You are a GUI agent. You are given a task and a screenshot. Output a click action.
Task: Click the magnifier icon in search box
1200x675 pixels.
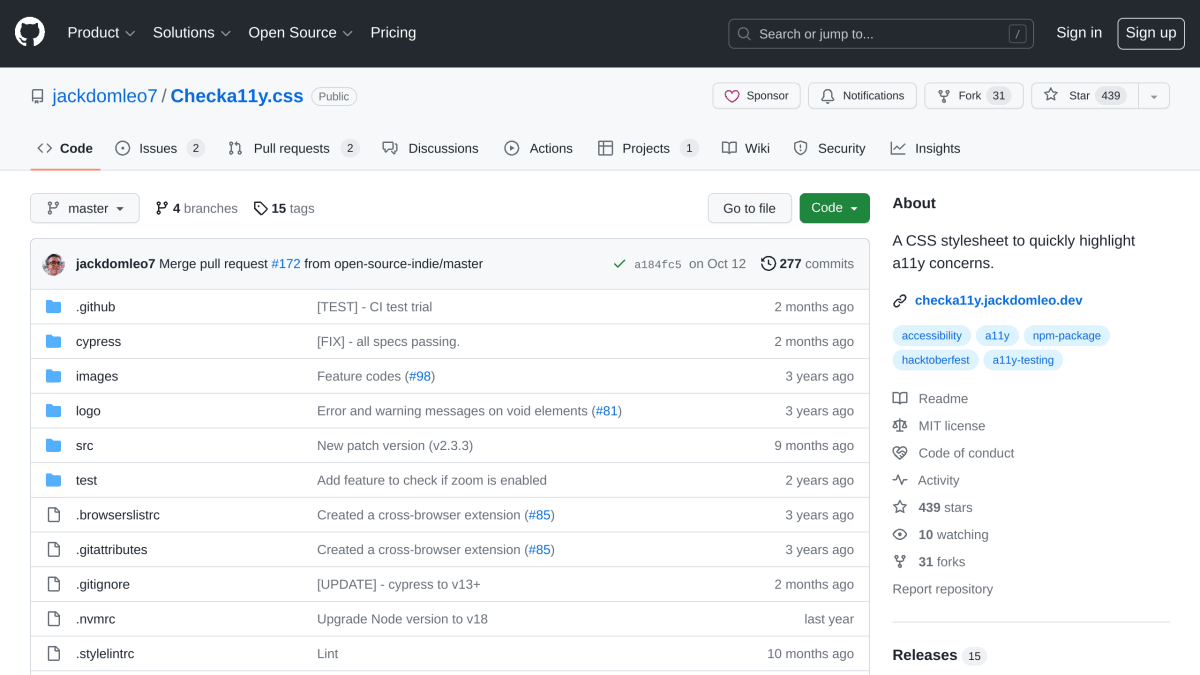744,34
